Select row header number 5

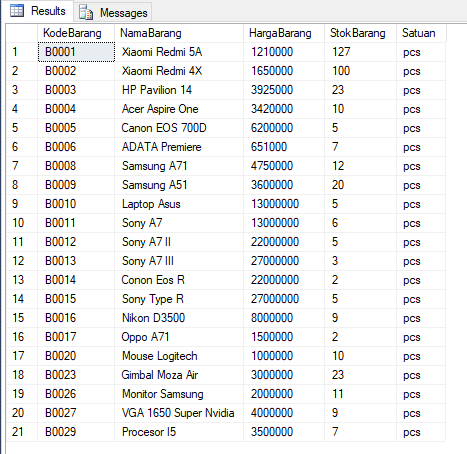22,128
